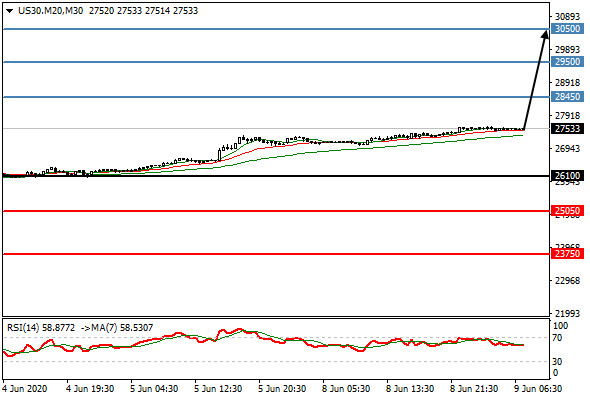Image resolution: width=590 pixels, height=400 pixels.
Task: Select the red horizontal line at 25050
Action: click(276, 211)
